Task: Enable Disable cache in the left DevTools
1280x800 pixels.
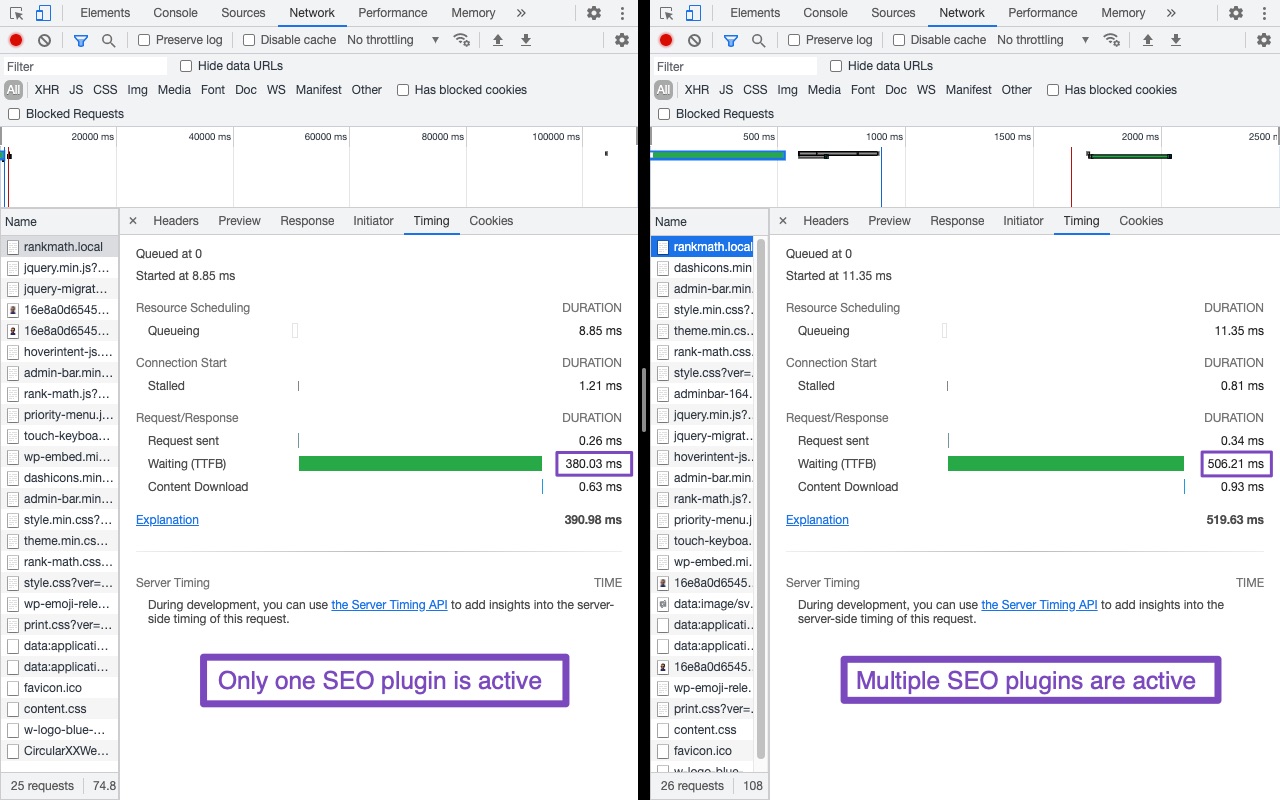Action: (x=249, y=40)
